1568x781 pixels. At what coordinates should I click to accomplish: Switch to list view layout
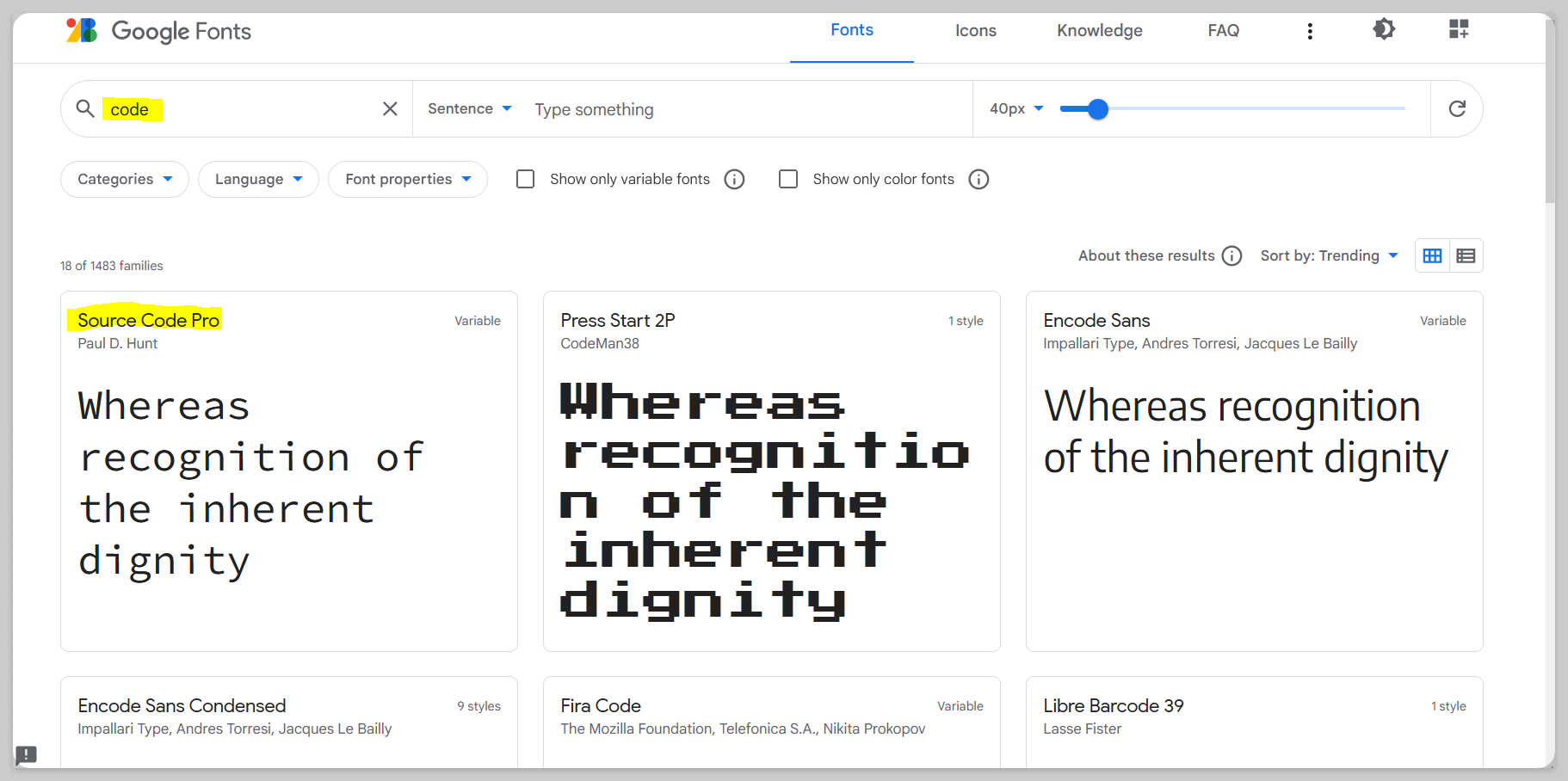pyautogui.click(x=1466, y=255)
